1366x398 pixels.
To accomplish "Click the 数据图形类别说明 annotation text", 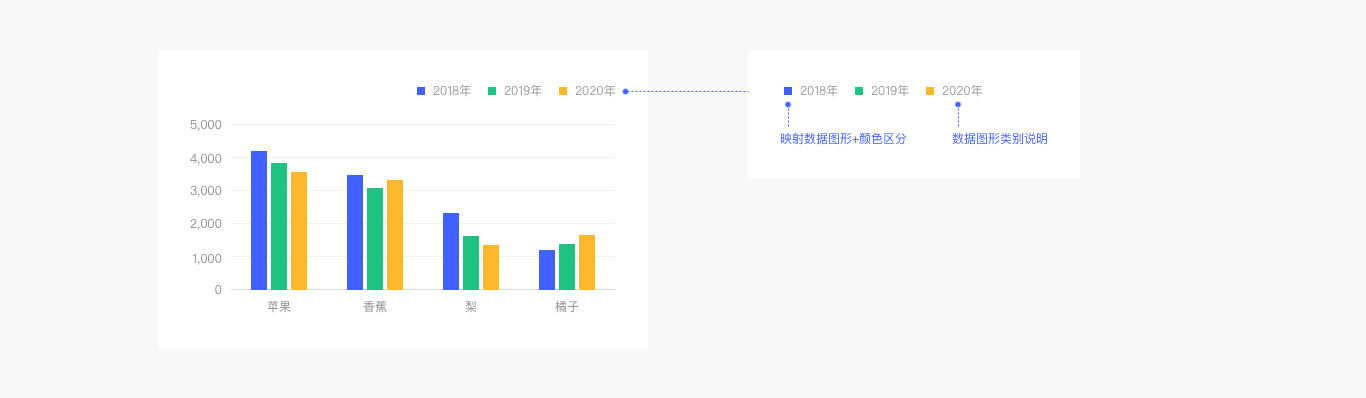I will click(x=1000, y=139).
